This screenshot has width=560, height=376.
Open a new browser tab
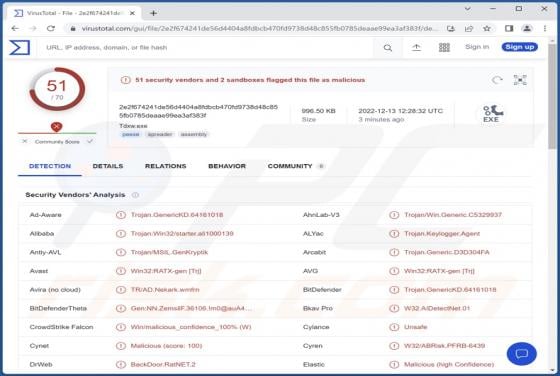[x=154, y=13]
